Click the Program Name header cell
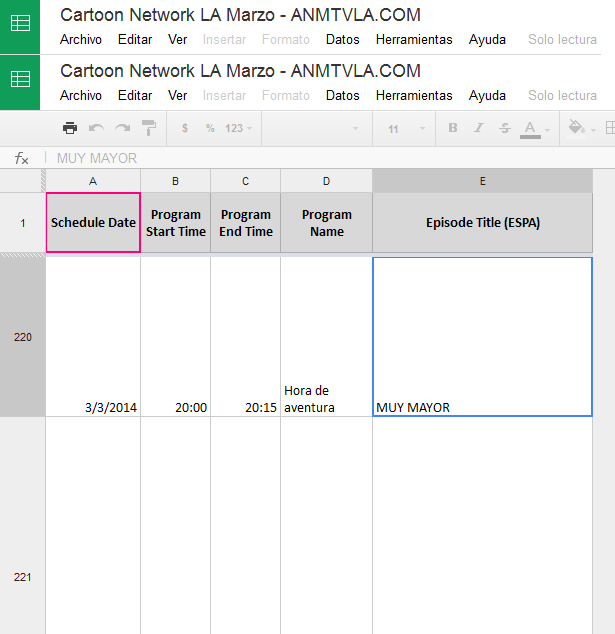Viewport: 615px width, 634px height. coord(326,223)
